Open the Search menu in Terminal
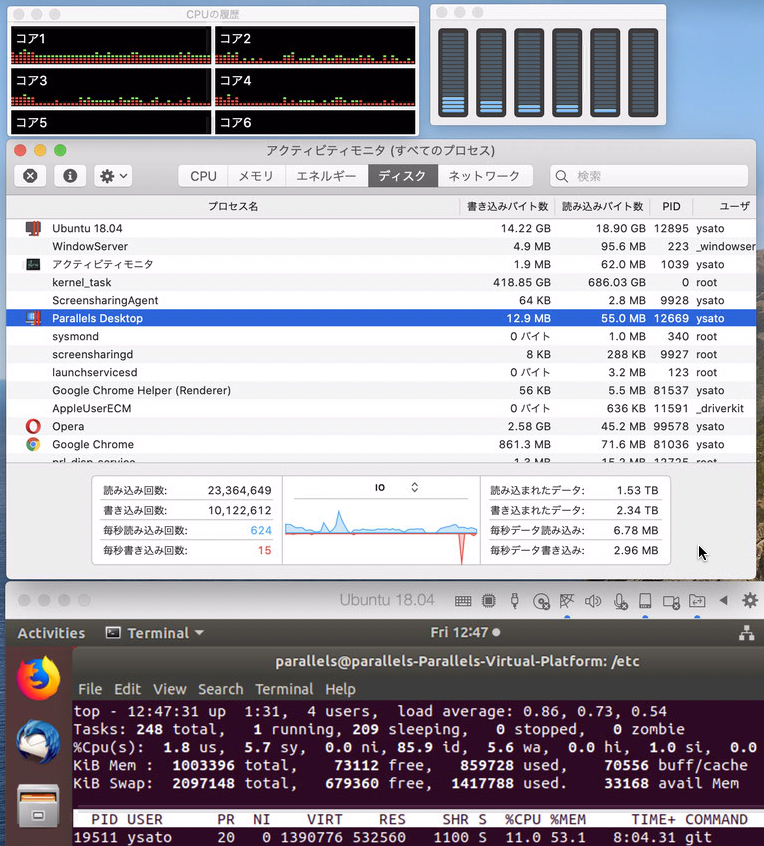The image size is (764, 846). (220, 689)
